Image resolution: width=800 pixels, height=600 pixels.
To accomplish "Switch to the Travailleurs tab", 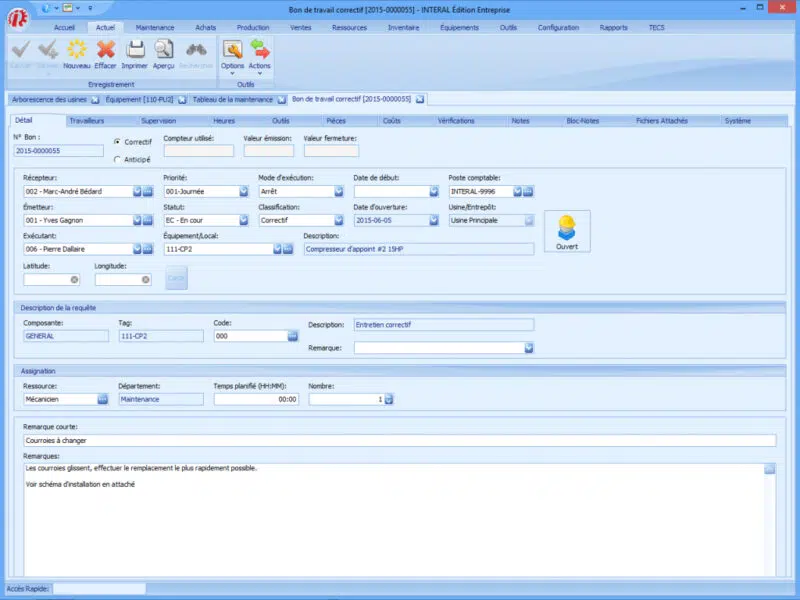I will pyautogui.click(x=88, y=121).
